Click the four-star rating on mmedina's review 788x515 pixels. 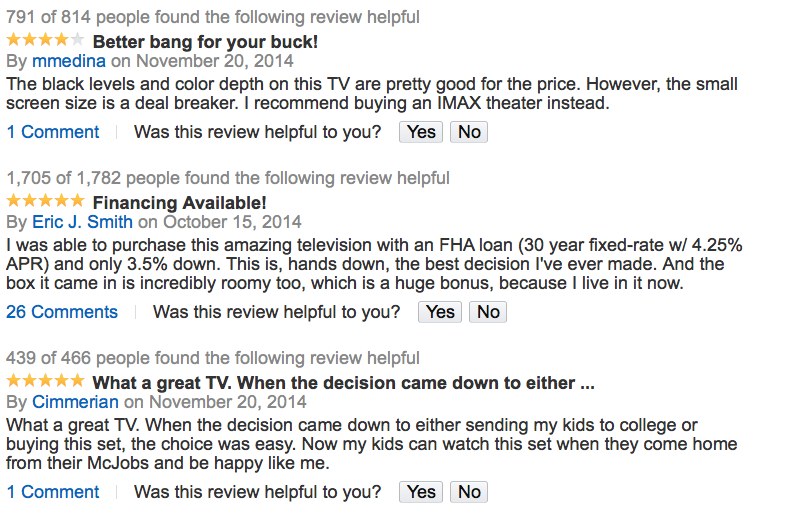pos(45,41)
